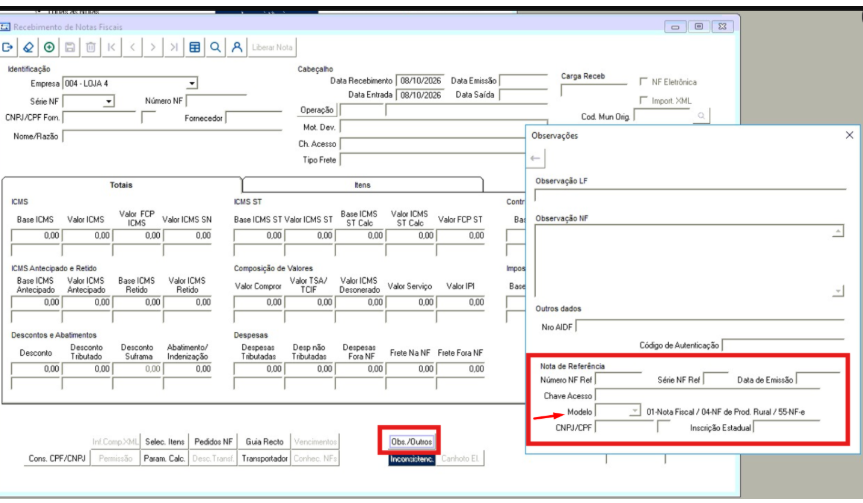Viewport: 863px width, 503px height.
Task: Enable the NF Eletrônica checkbox
Action: [643, 82]
